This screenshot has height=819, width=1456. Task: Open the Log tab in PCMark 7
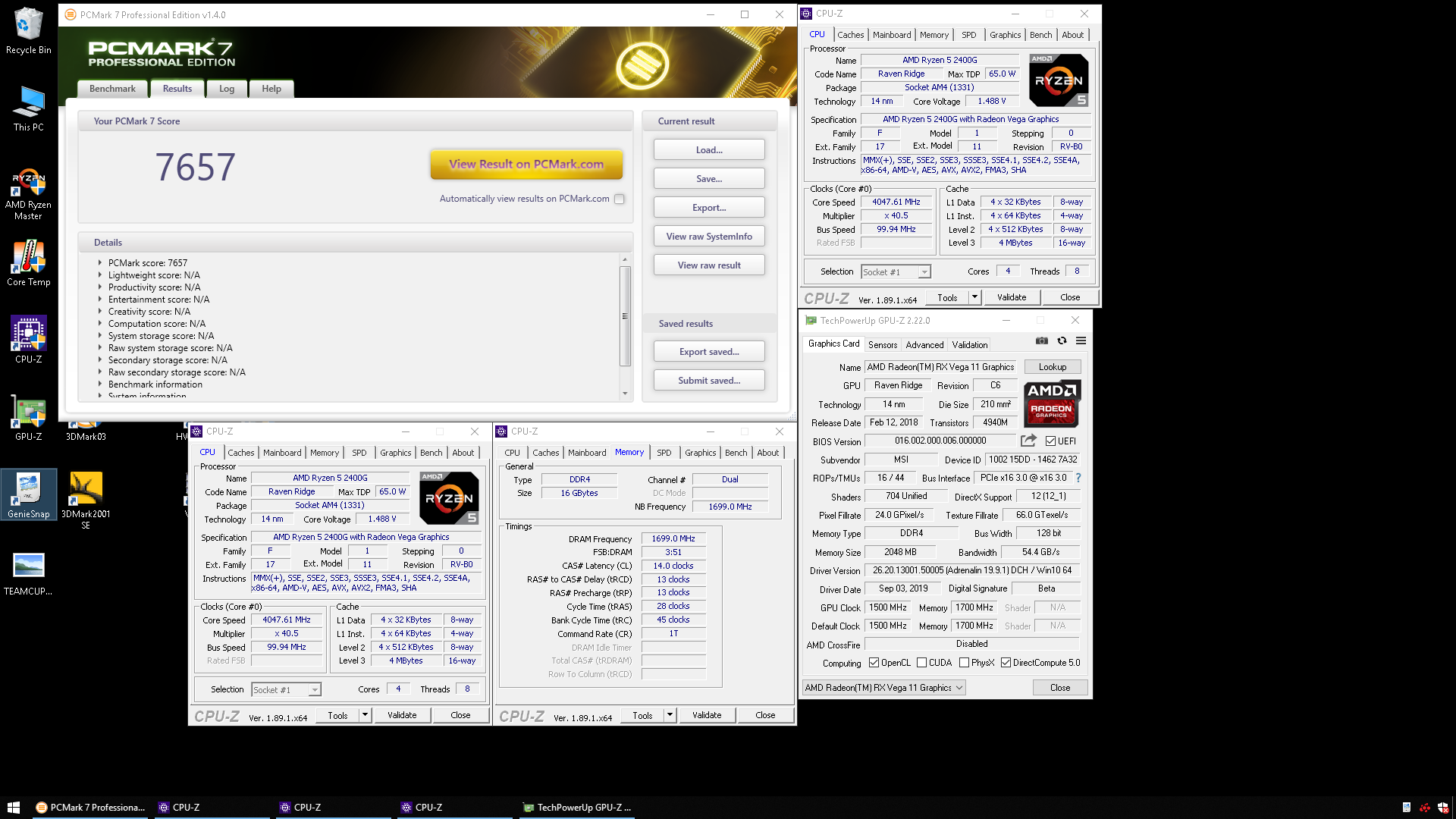tap(227, 89)
